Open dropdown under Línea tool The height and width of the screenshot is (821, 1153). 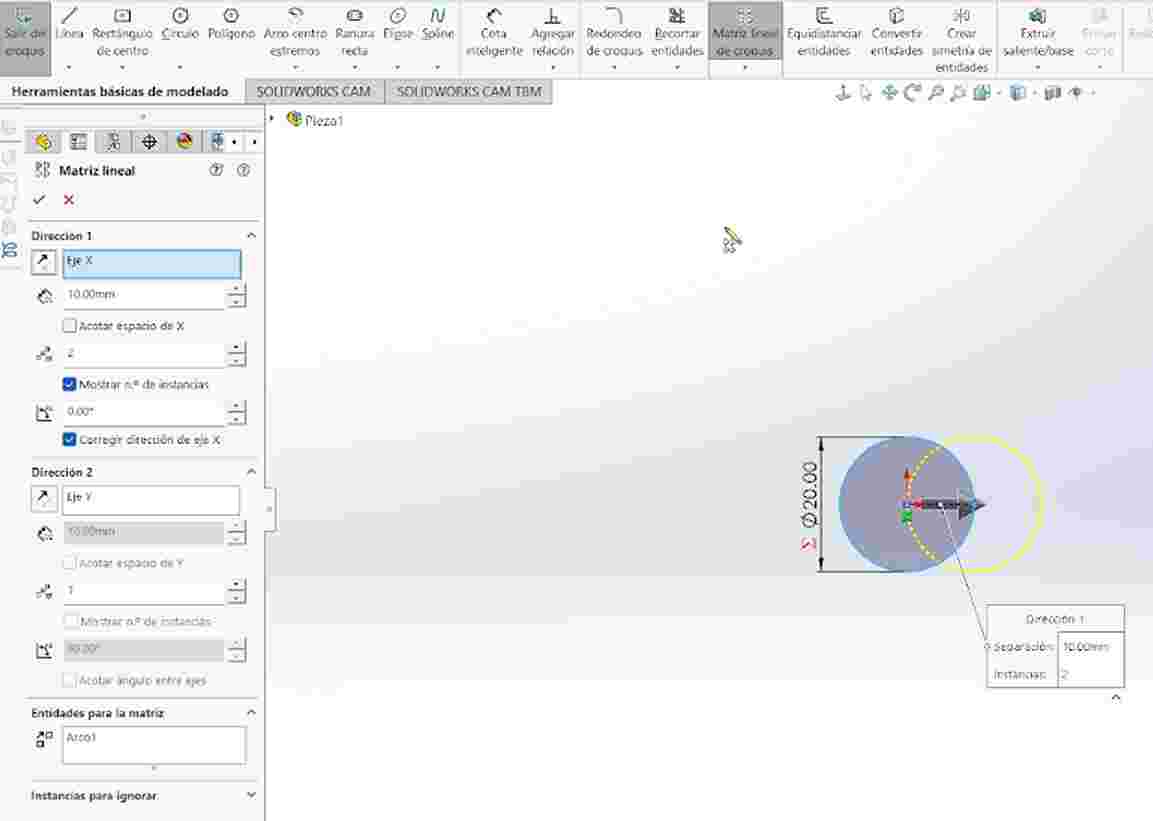click(69, 67)
